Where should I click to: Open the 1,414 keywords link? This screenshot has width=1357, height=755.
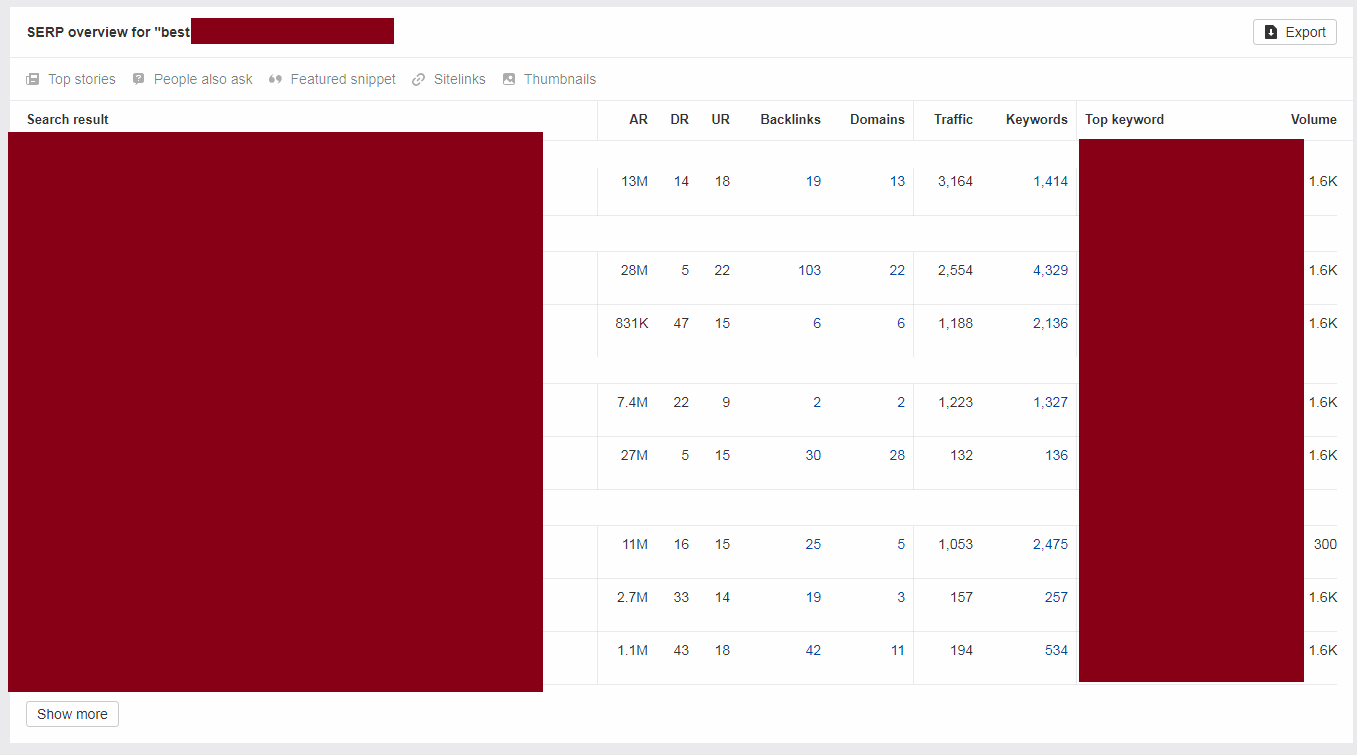click(1050, 181)
